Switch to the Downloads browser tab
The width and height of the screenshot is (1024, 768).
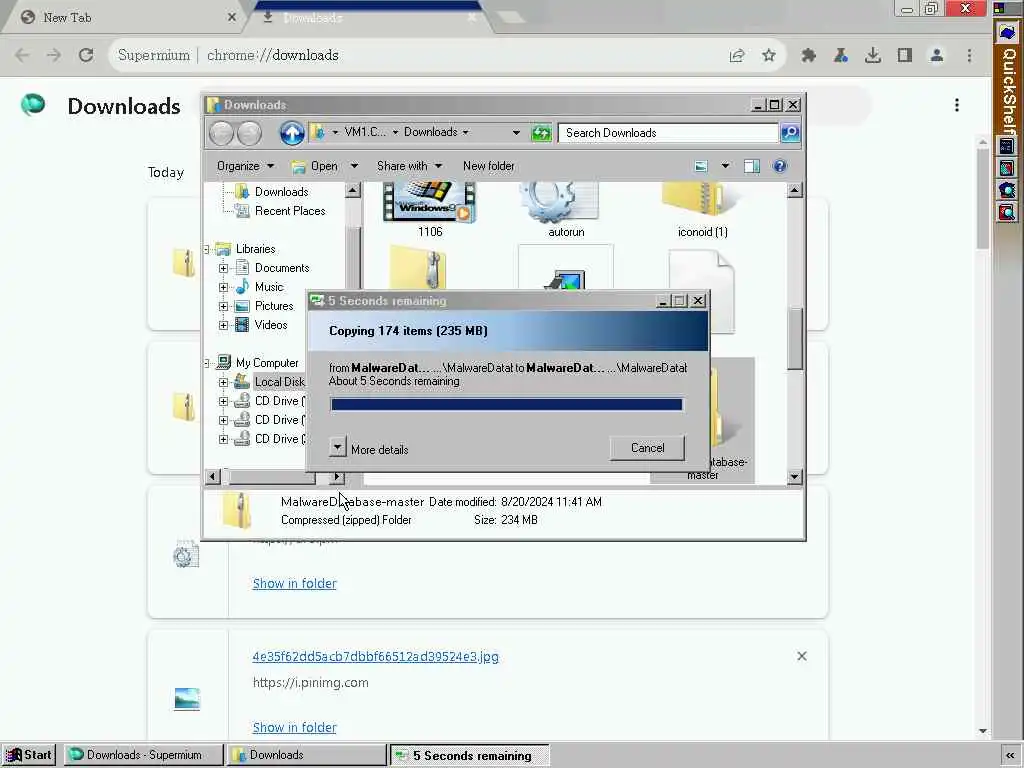pos(368,18)
